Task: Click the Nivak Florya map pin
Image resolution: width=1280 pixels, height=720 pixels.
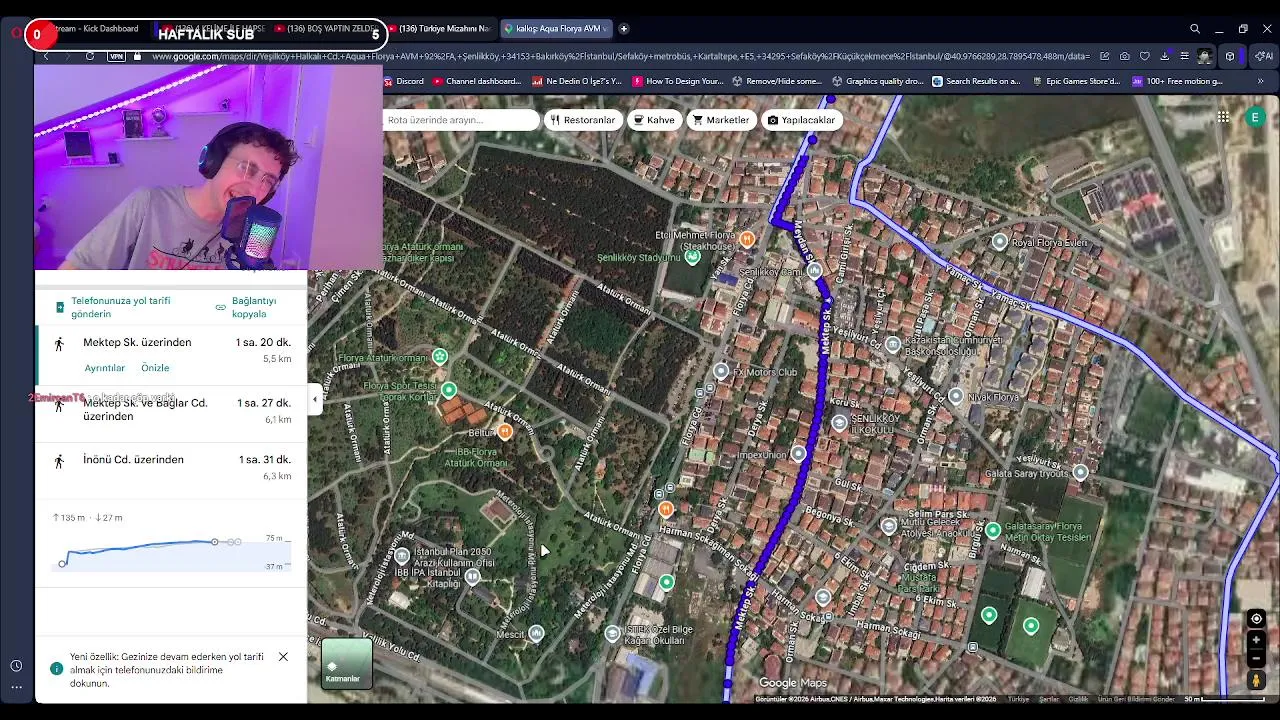Action: click(x=956, y=396)
